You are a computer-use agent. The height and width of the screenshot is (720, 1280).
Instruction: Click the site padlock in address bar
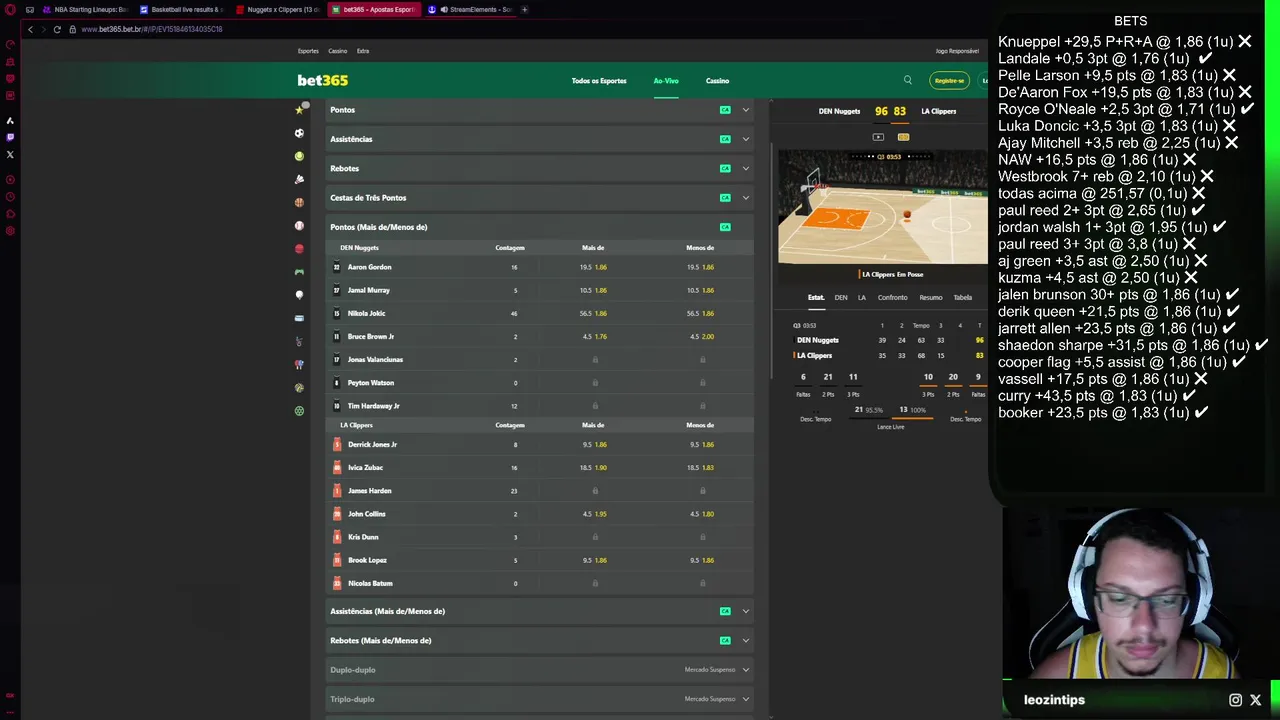click(x=72, y=29)
